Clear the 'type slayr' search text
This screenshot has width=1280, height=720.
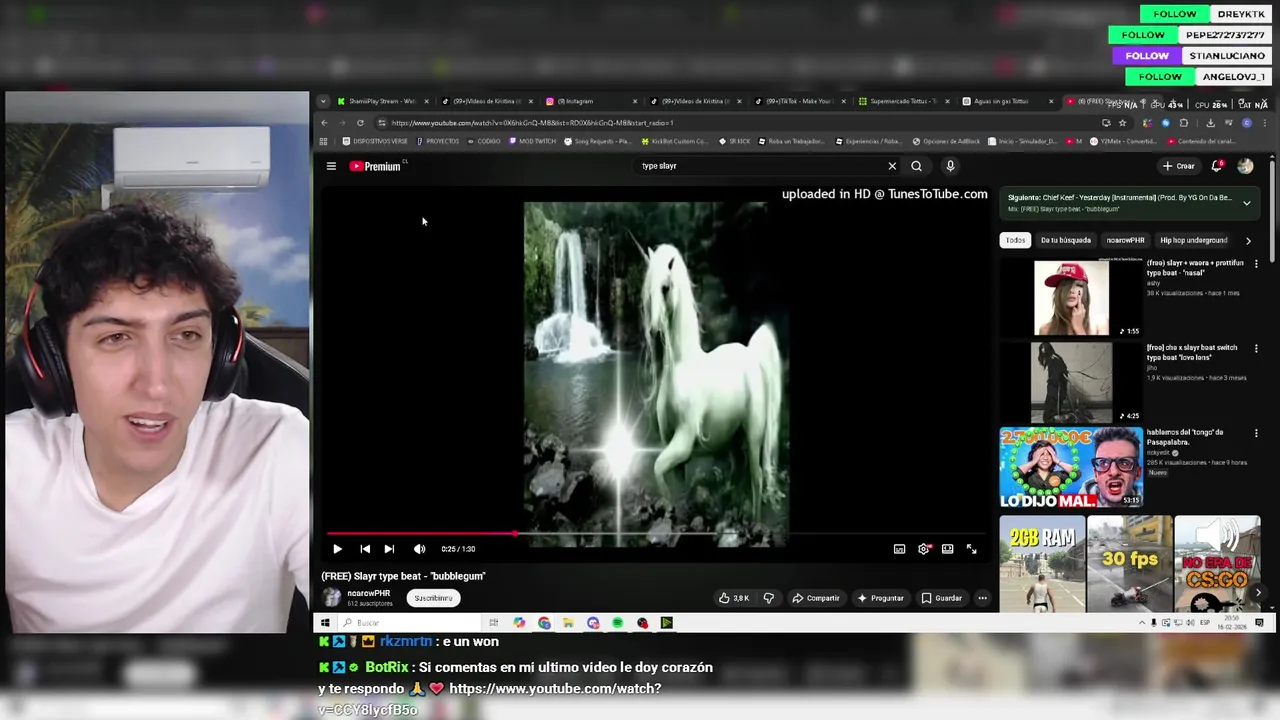892,166
